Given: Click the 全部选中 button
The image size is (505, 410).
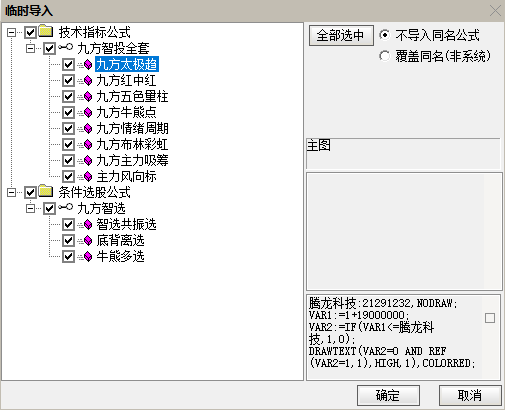Looking at the screenshot, I should [x=341, y=35].
